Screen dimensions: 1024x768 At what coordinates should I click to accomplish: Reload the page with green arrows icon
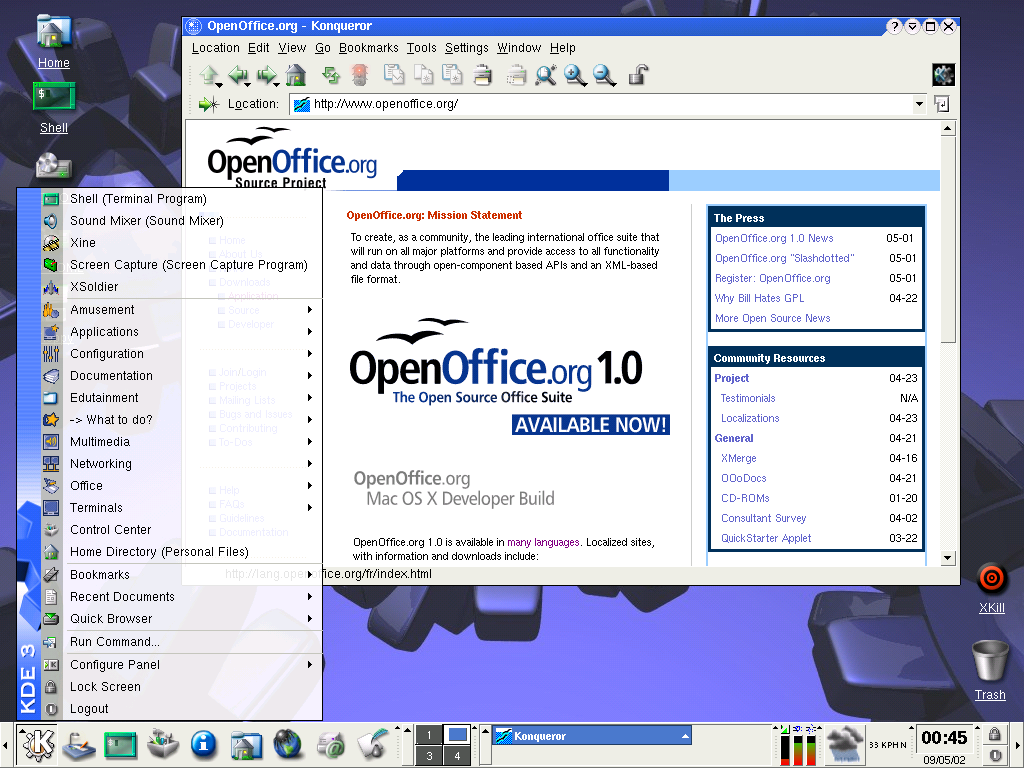[x=331, y=75]
